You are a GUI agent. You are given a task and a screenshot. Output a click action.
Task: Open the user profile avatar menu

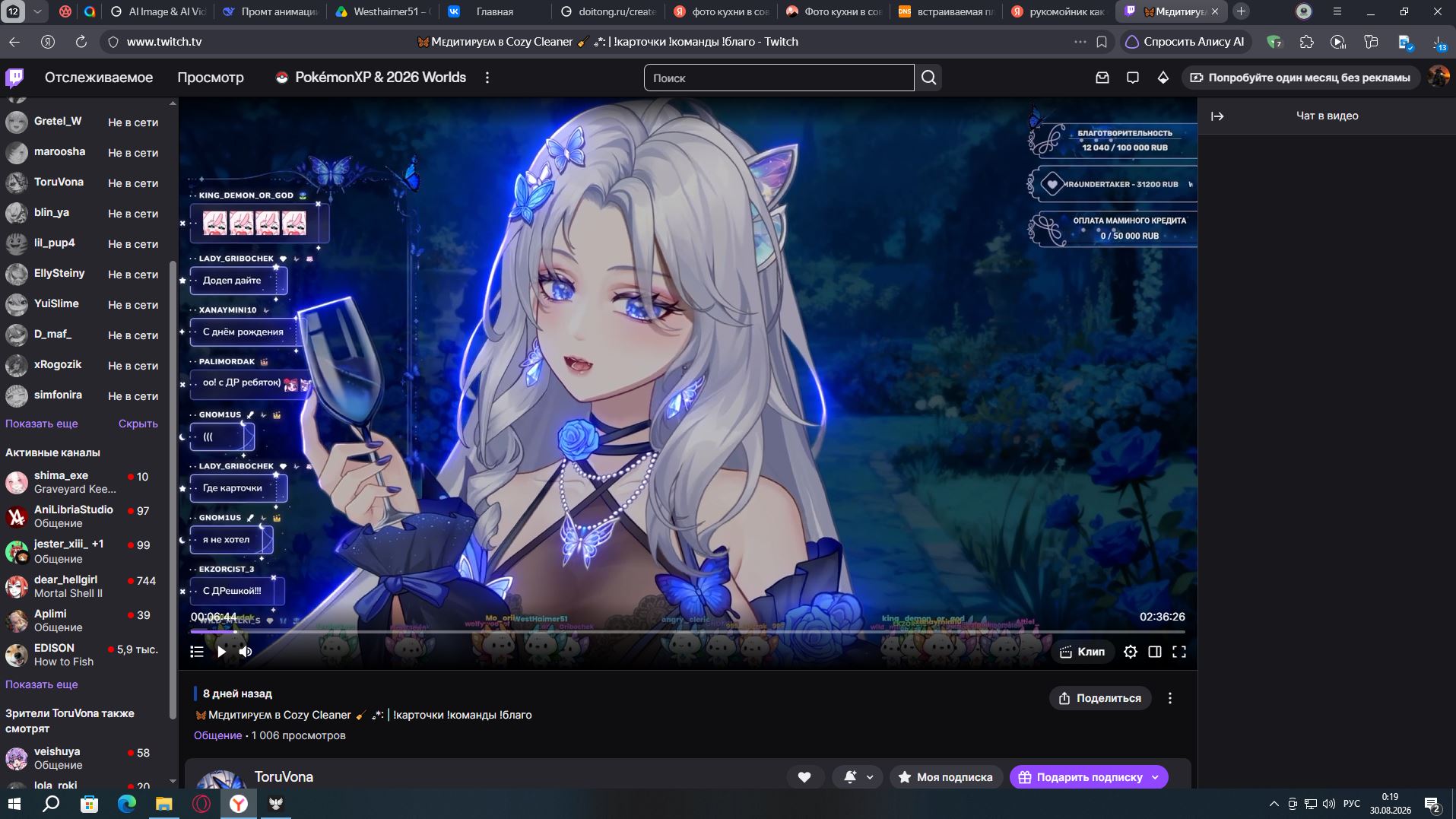(1438, 77)
